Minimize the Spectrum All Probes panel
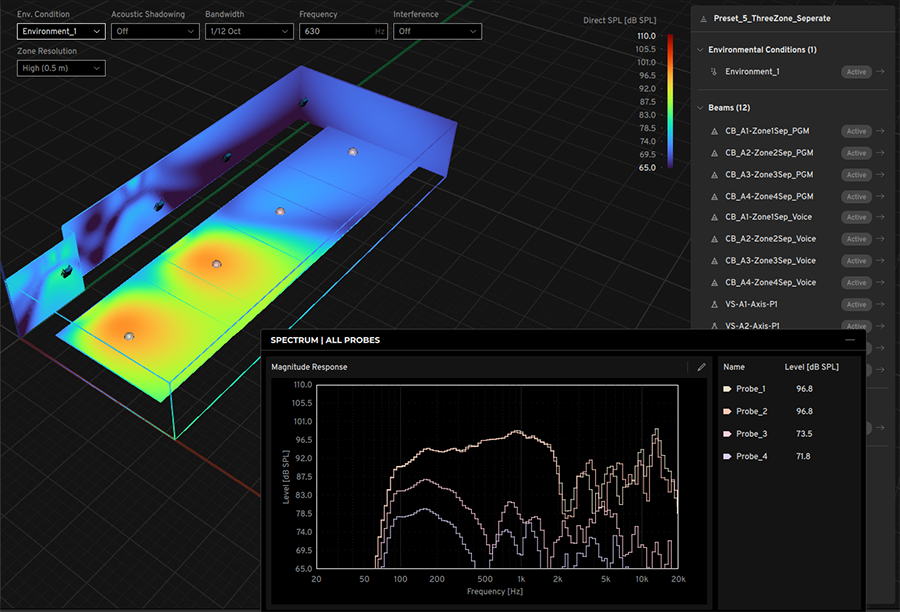Screen dimensions: 900x612 click(x=850, y=340)
